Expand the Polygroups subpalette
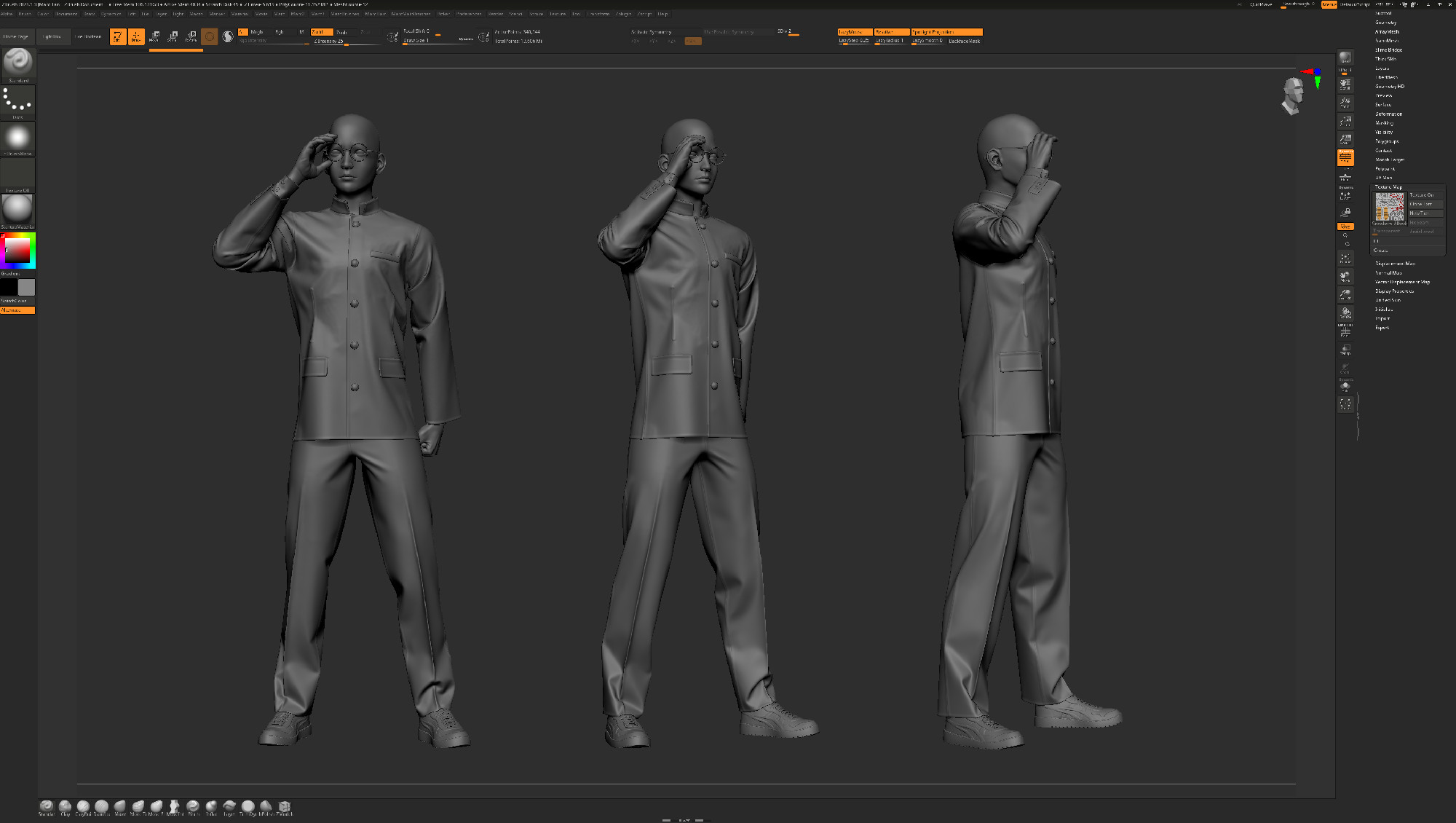Image resolution: width=1456 pixels, height=823 pixels. tap(1387, 141)
